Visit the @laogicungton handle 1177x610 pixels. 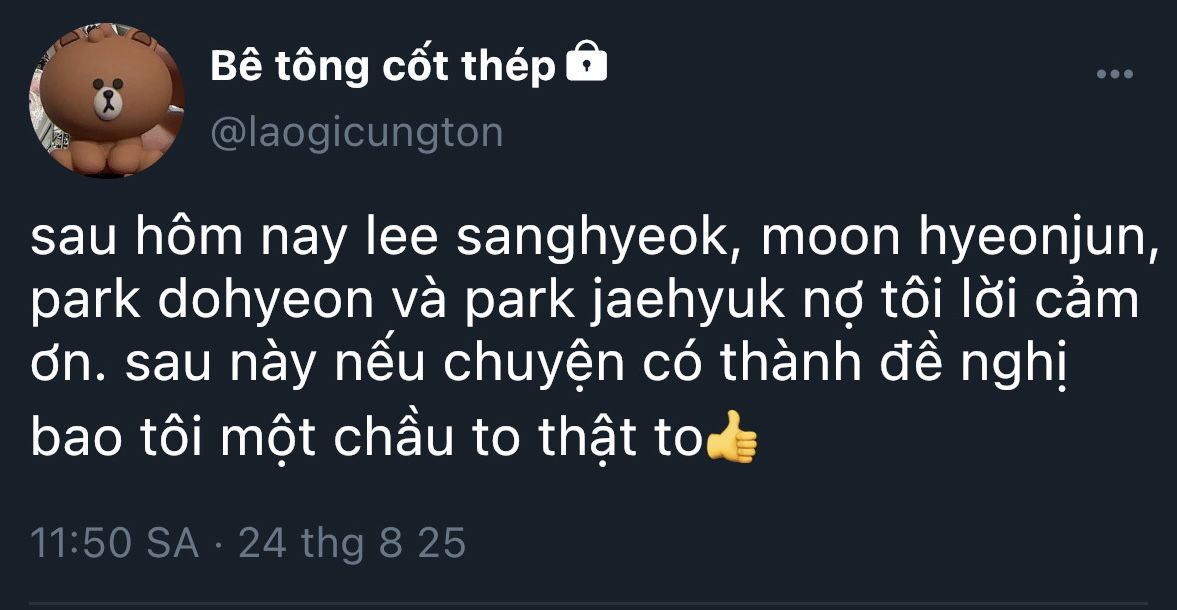(356, 132)
